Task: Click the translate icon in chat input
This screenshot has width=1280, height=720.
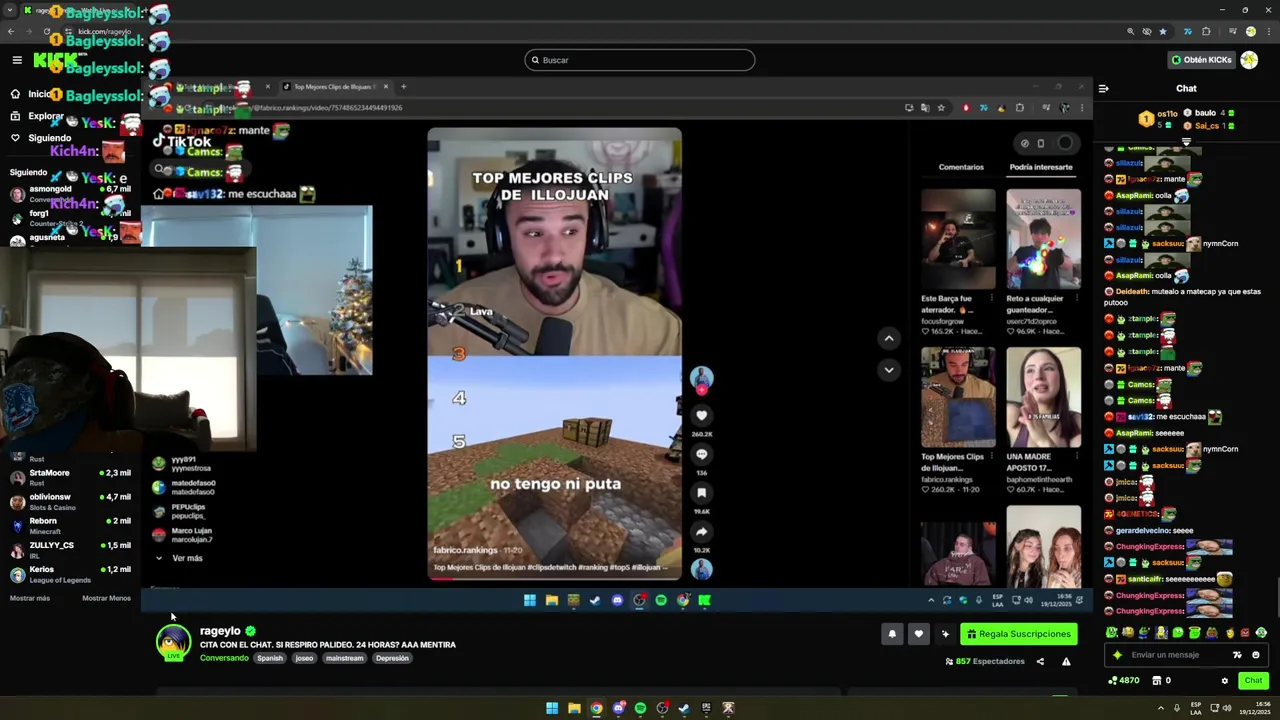Action: click(x=1237, y=655)
